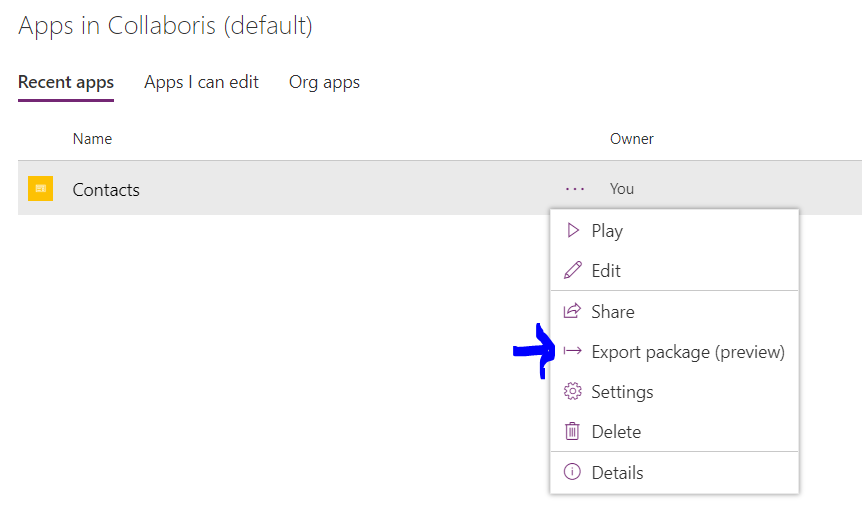
Task: Open the Contacts row ellipsis menu
Action: [574, 189]
